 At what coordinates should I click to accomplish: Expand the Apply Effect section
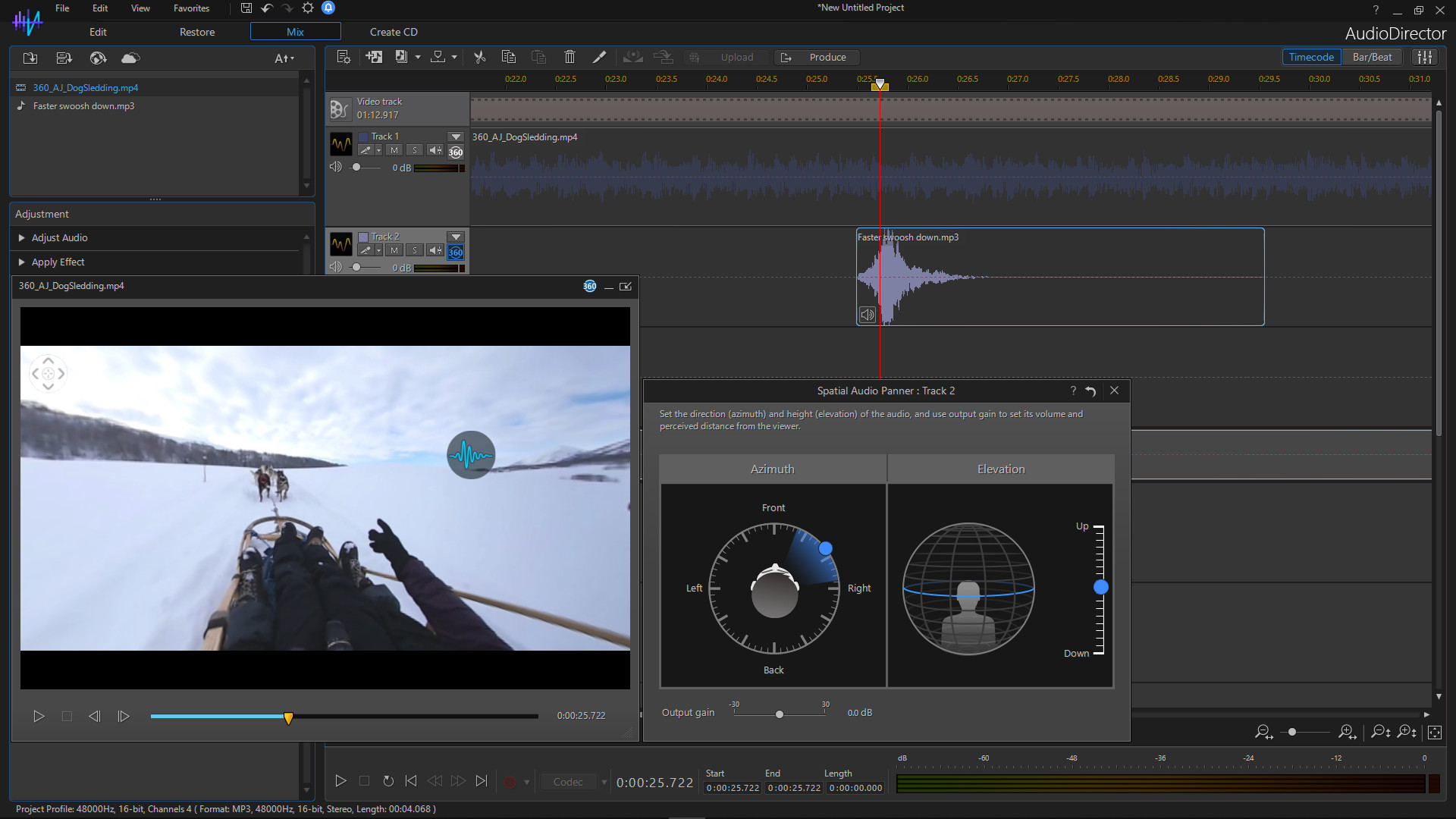57,262
